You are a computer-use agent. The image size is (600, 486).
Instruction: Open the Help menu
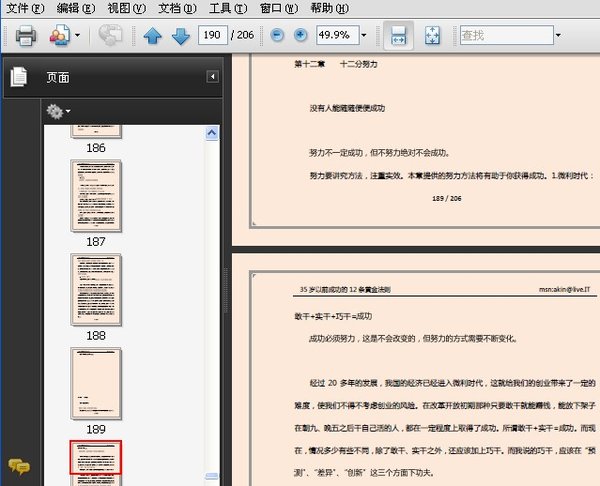pyautogui.click(x=329, y=8)
